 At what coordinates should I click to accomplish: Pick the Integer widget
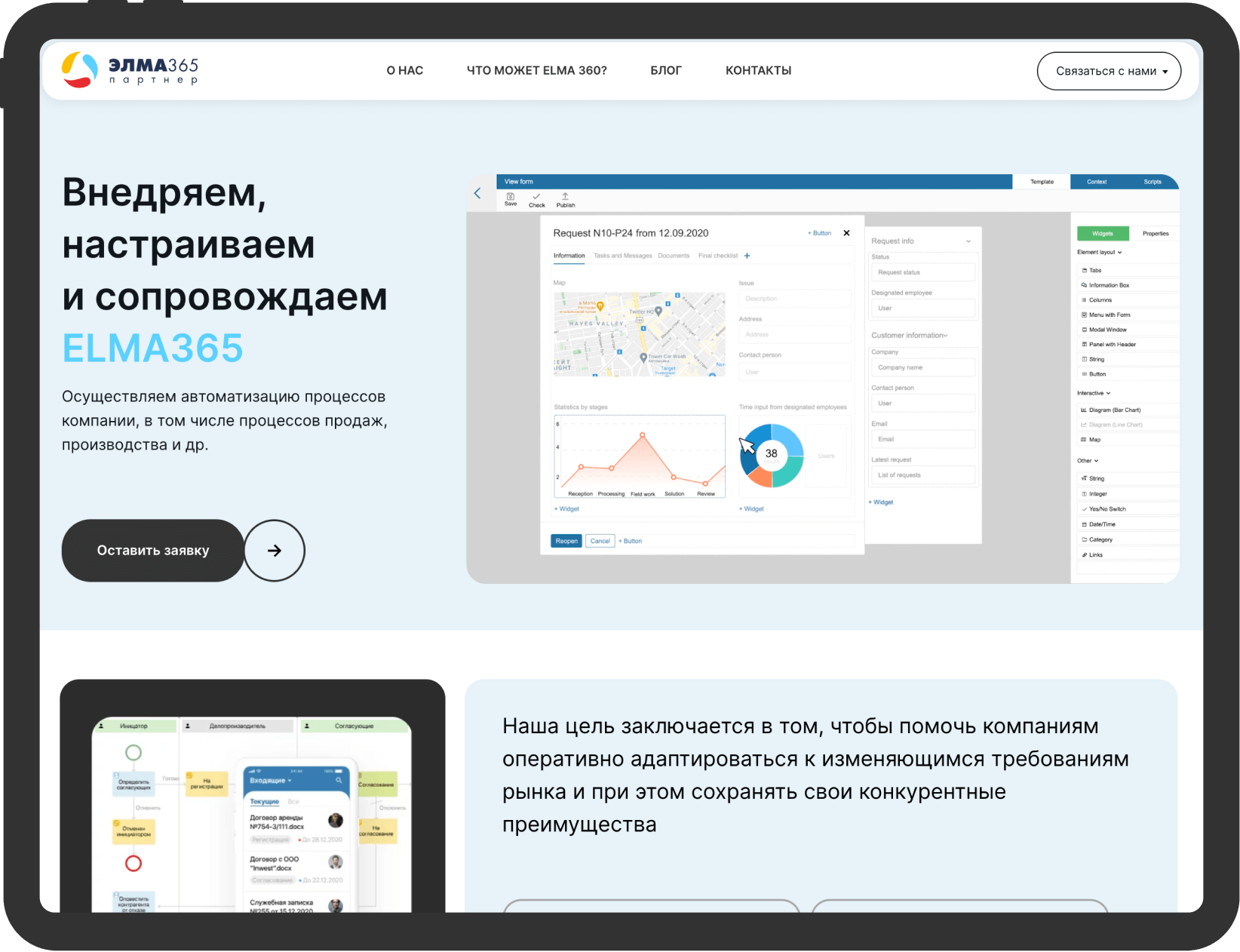(x=1128, y=494)
